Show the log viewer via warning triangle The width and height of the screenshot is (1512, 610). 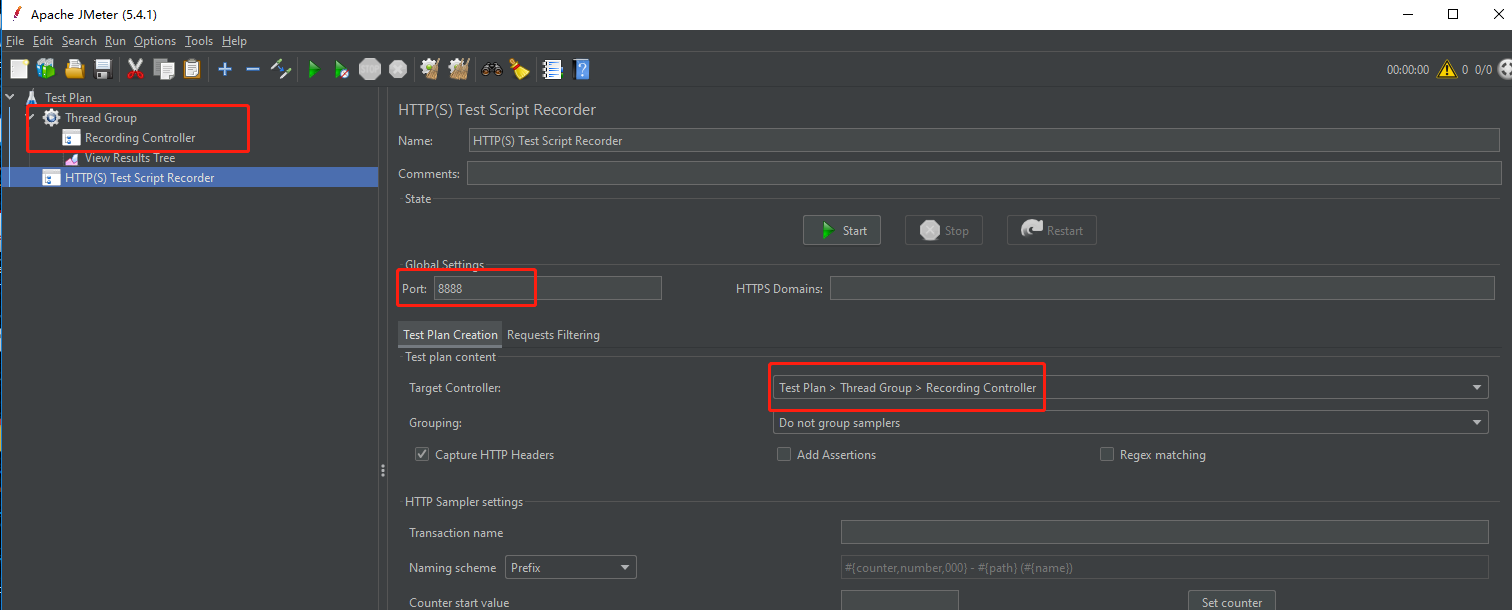pos(1446,70)
